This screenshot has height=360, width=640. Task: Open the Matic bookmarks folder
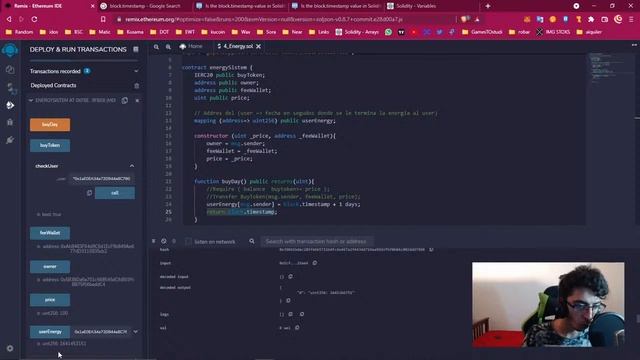point(100,32)
